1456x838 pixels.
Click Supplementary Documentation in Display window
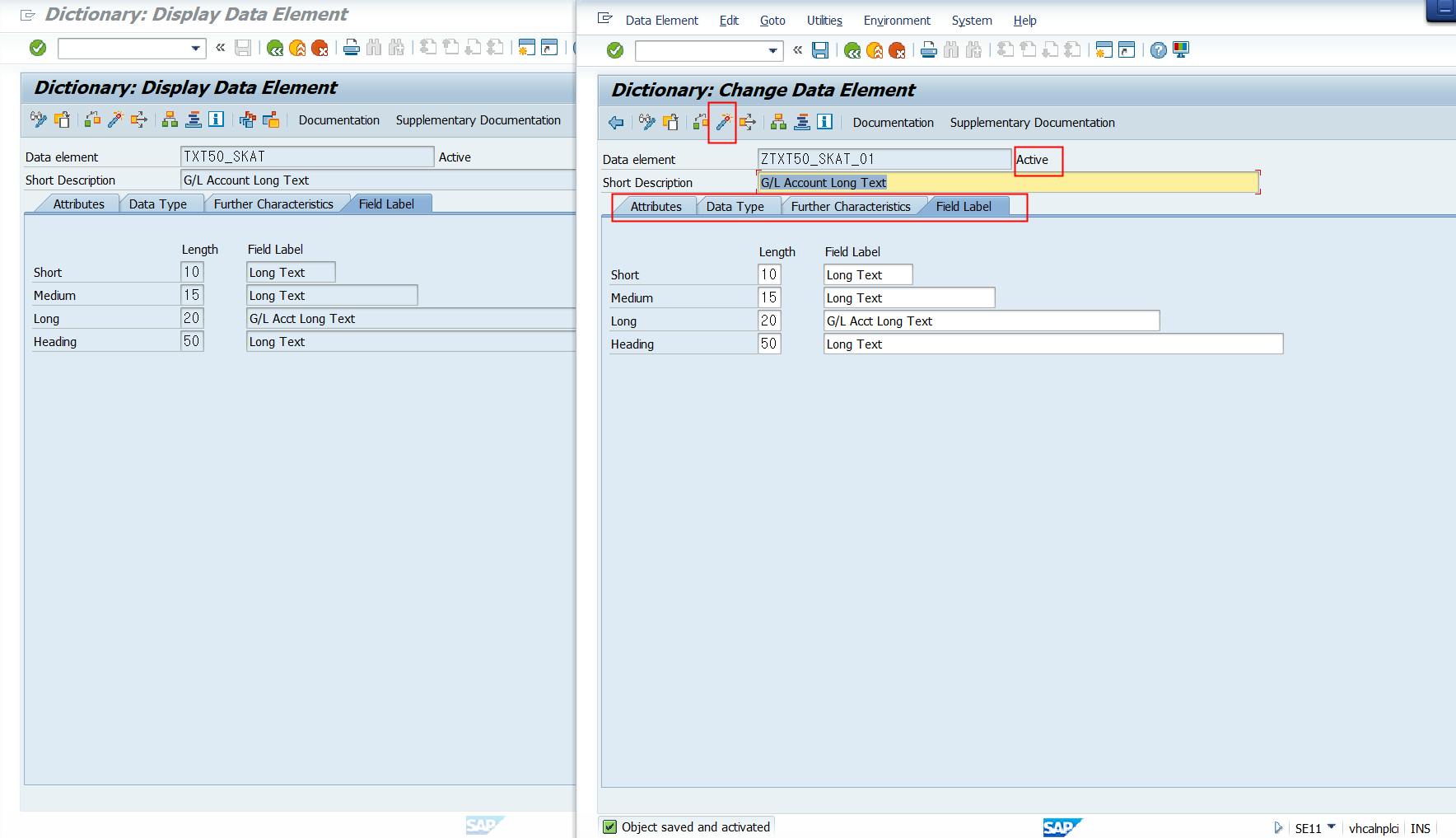pos(478,120)
